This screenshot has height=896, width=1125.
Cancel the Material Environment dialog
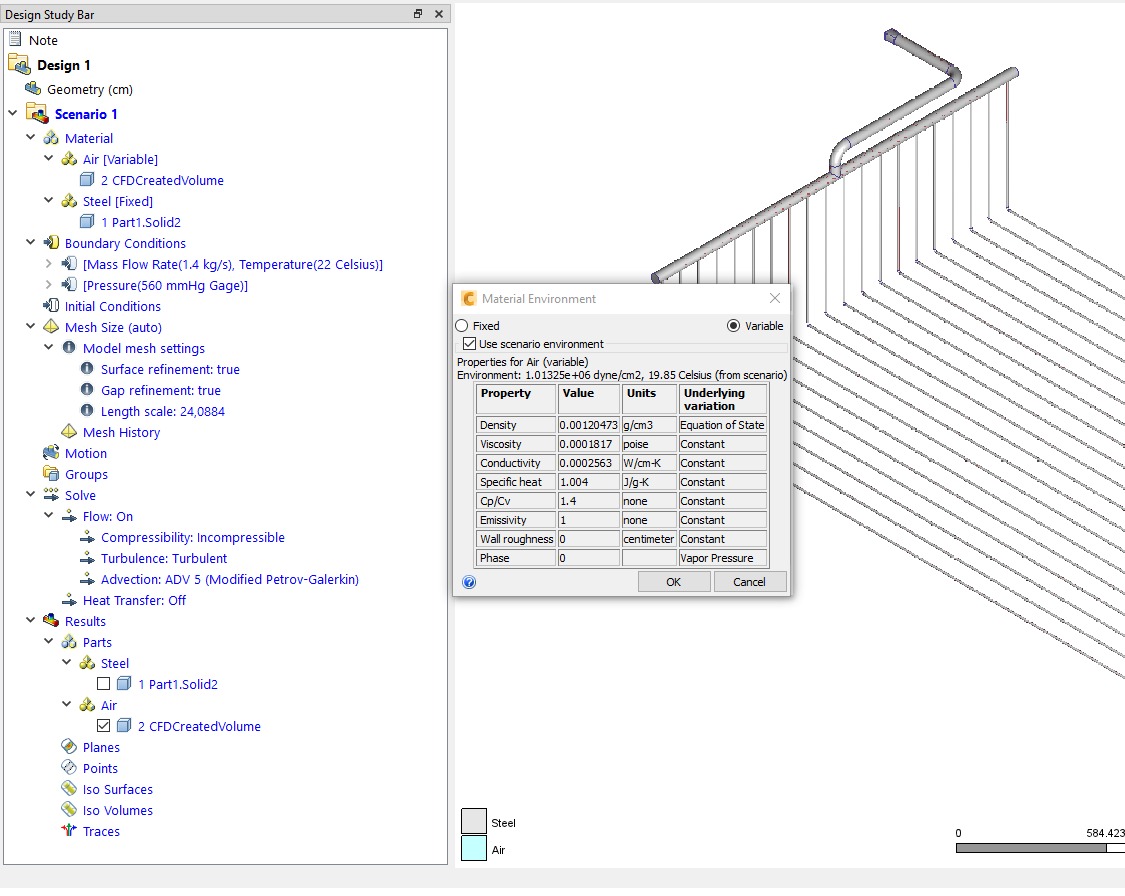coord(749,582)
